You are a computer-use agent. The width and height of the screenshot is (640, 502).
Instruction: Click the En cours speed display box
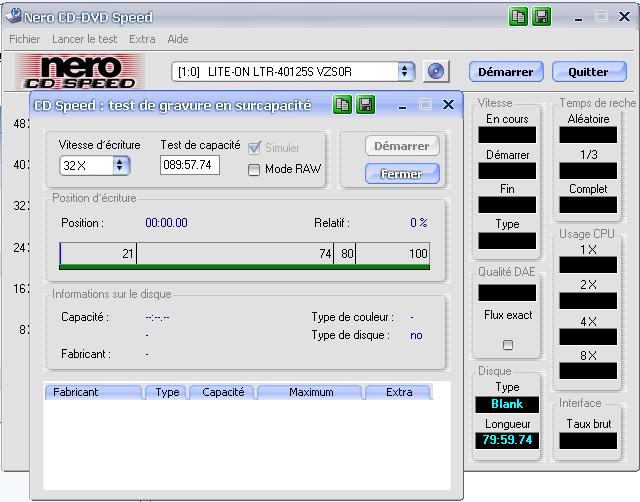(507, 135)
